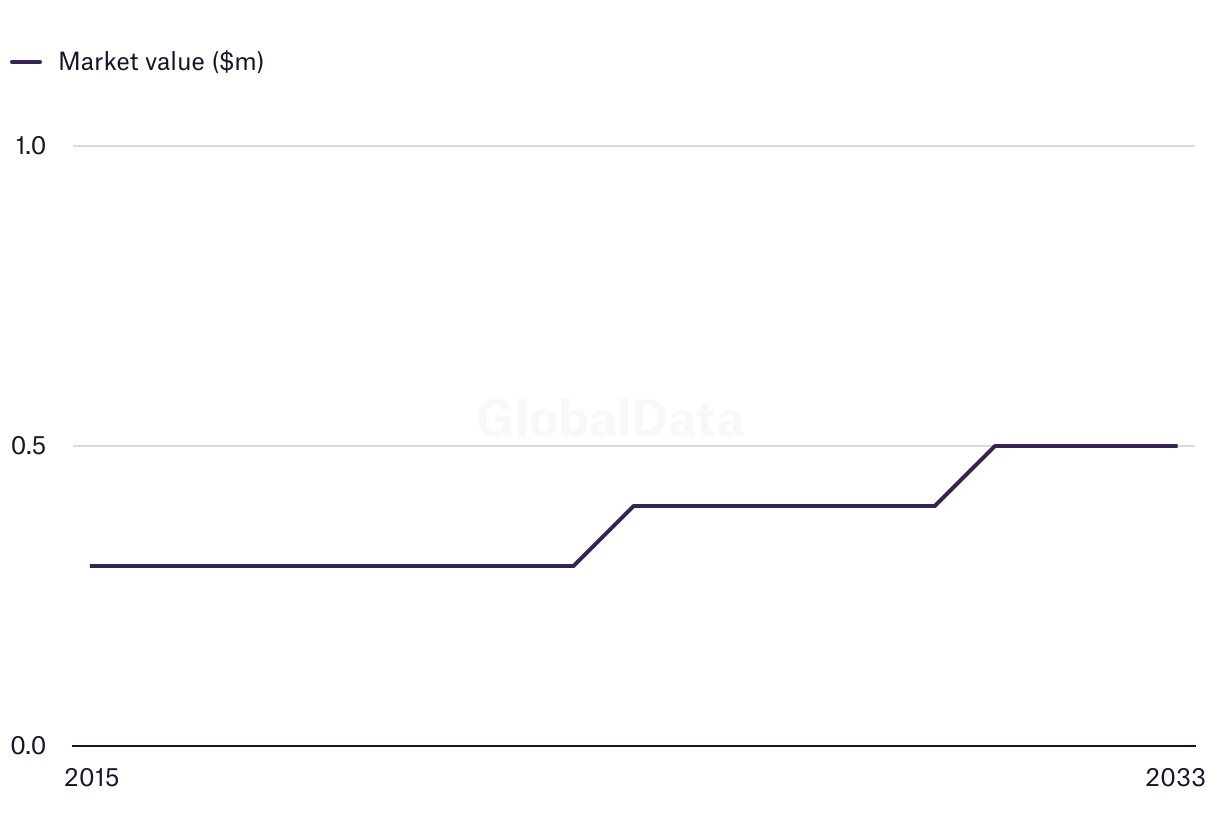Click the dark x-axis baseline
Viewport: 1220px width, 836px height.
634,746
